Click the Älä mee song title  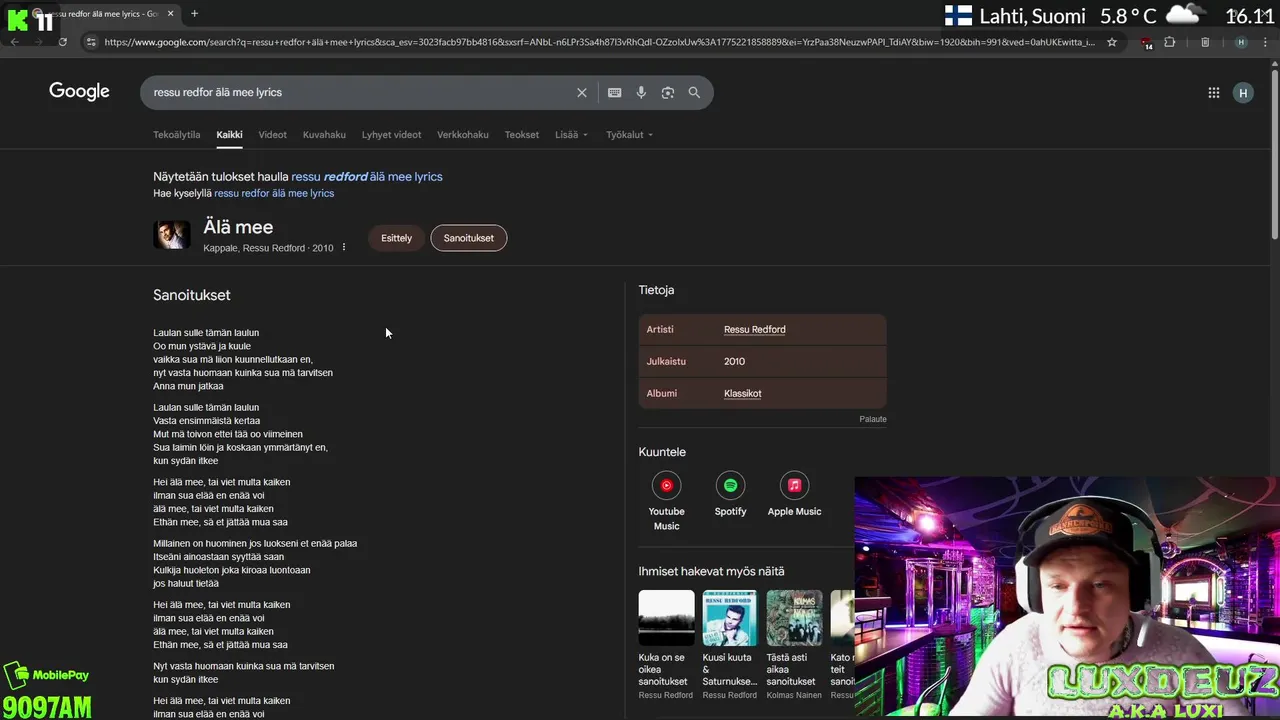(x=238, y=227)
